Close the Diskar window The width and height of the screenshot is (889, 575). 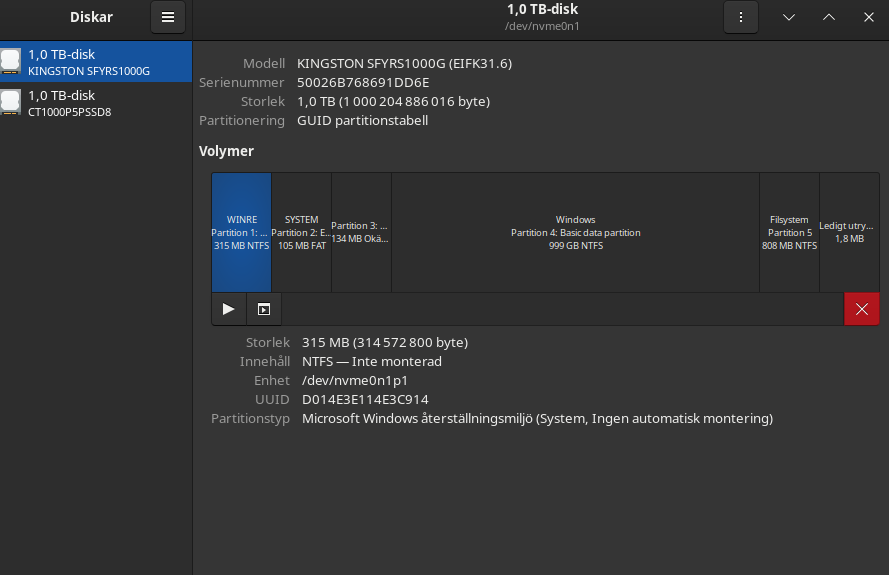click(x=869, y=17)
